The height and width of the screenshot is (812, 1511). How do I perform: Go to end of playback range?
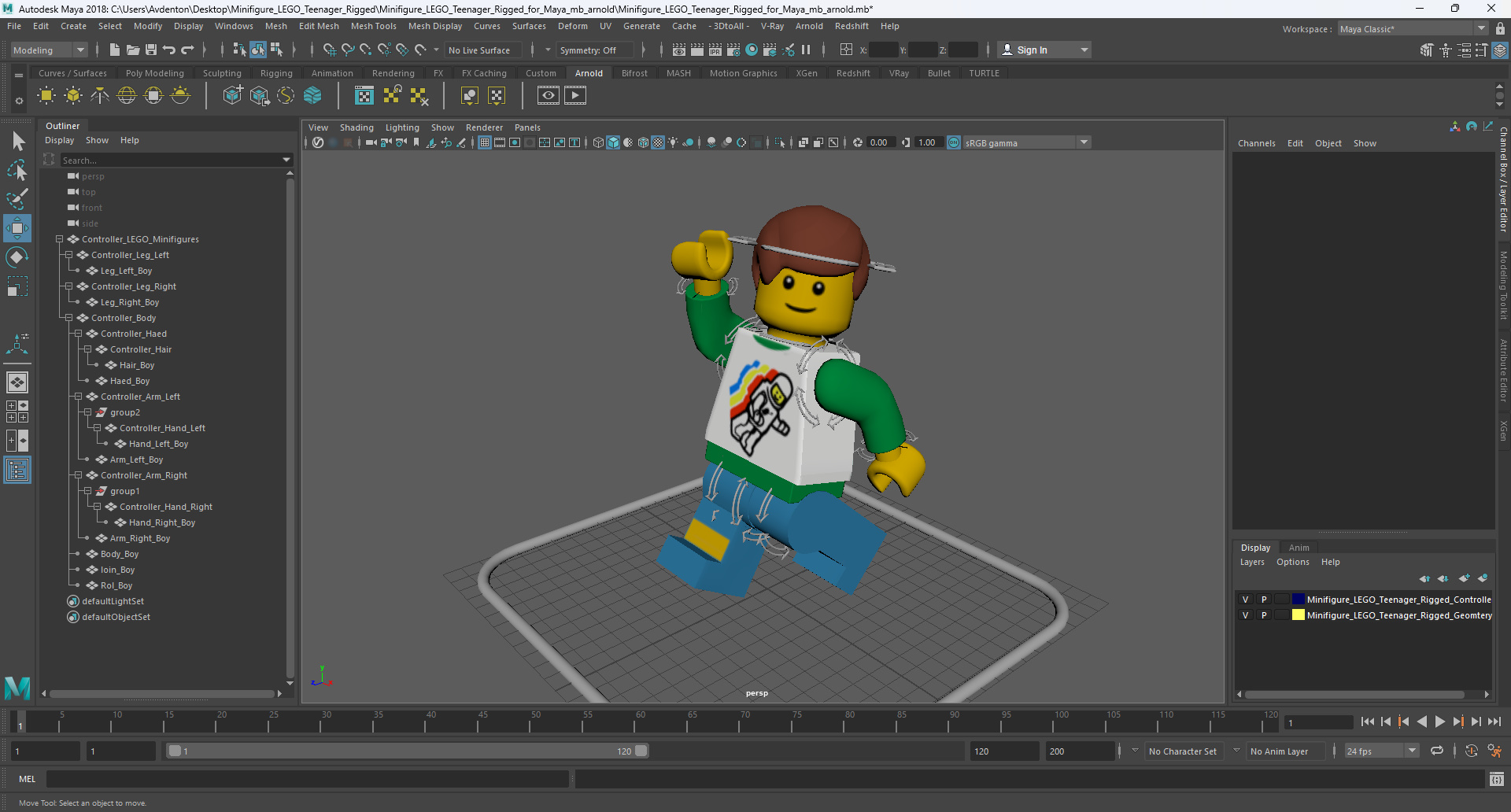(1494, 722)
